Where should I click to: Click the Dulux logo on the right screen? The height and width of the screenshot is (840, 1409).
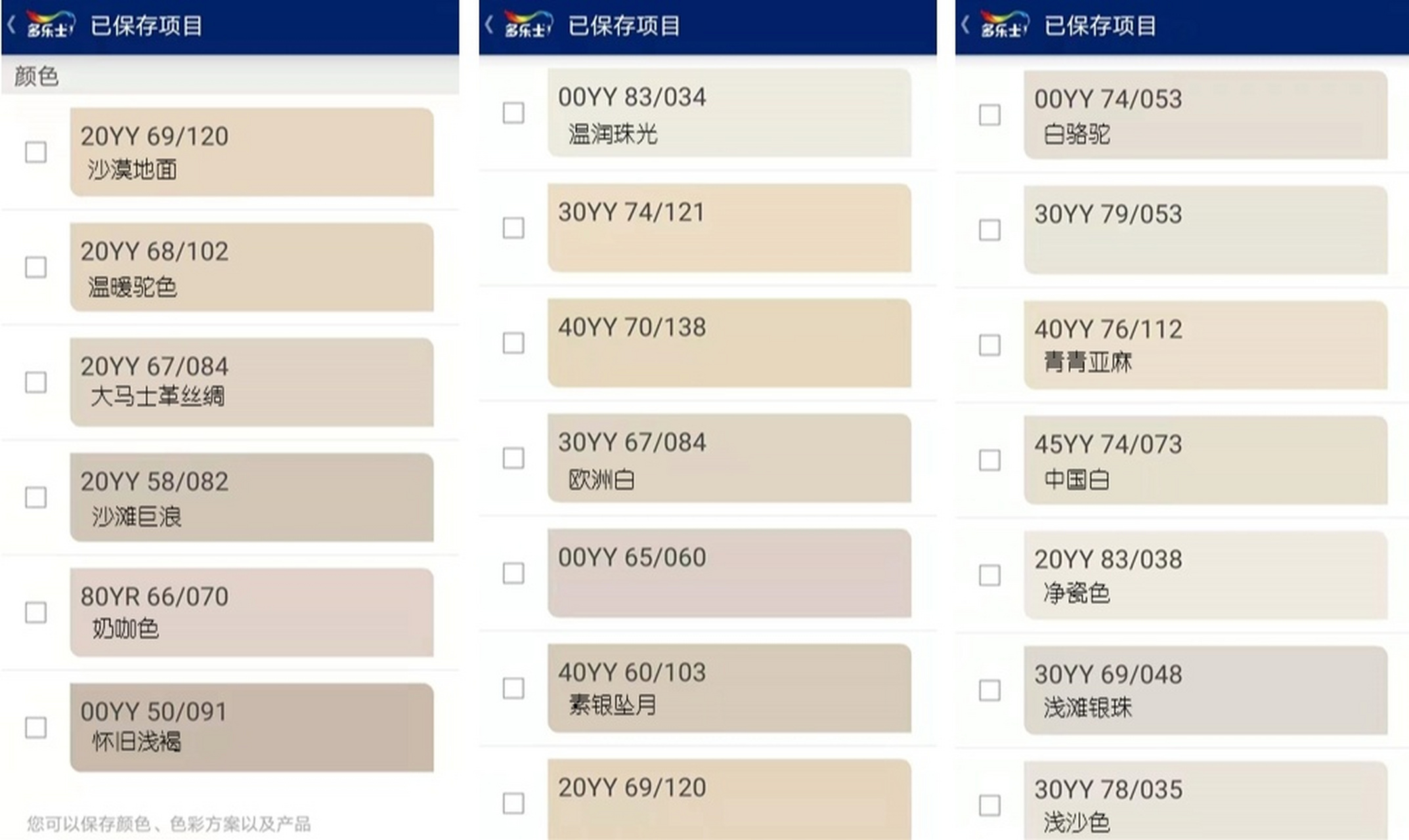pyautogui.click(x=1004, y=25)
